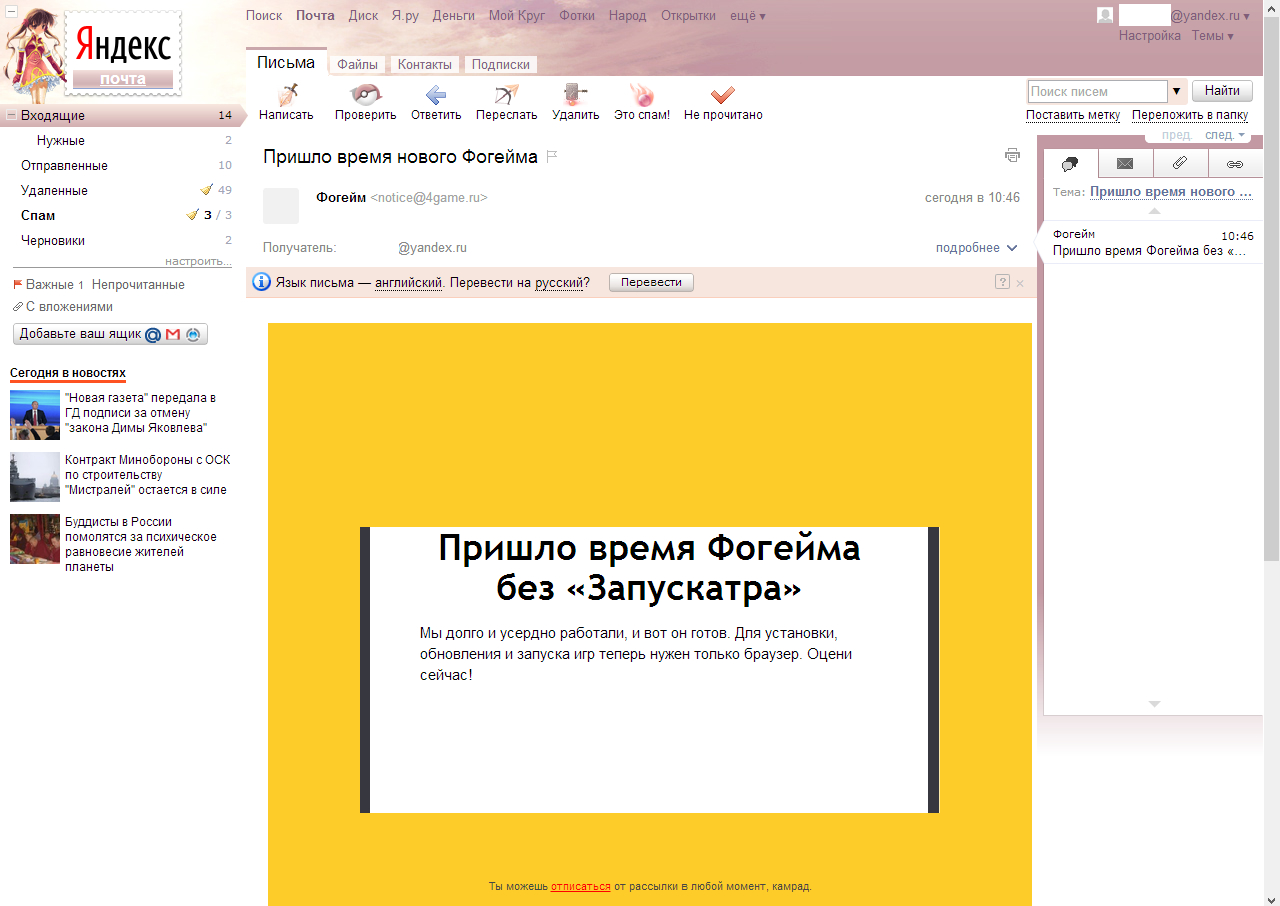This screenshot has width=1280, height=906.
Task: Collapse the Входящие folder tree
Action: (x=11, y=116)
